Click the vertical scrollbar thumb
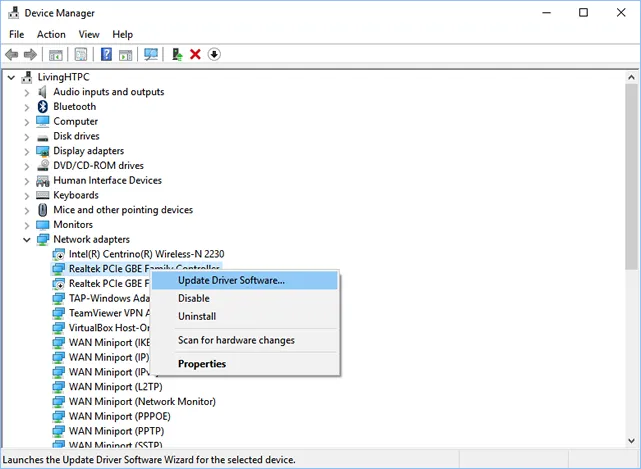641x469 pixels. click(x=631, y=176)
